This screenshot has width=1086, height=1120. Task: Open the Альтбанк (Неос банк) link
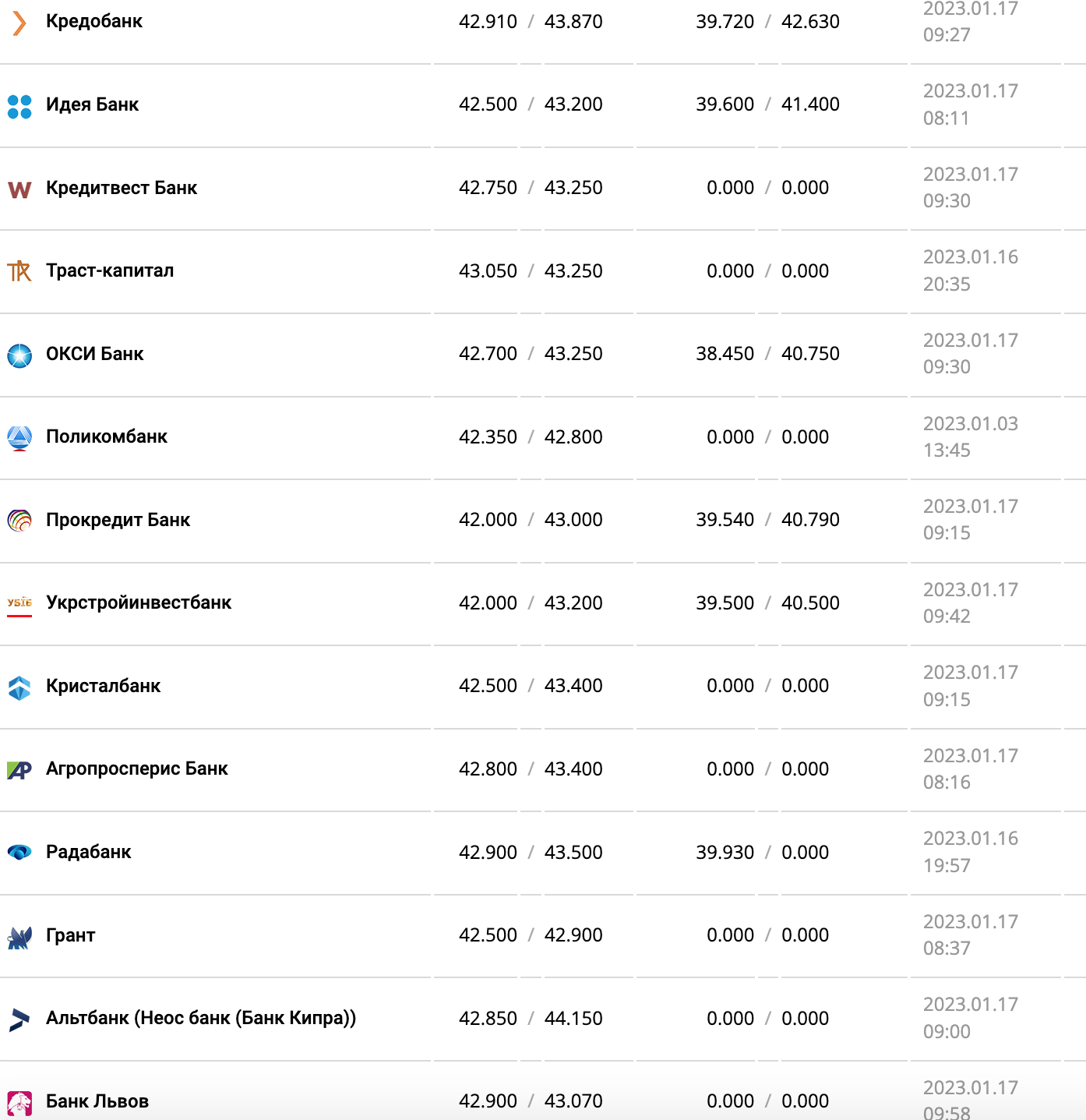(201, 1018)
